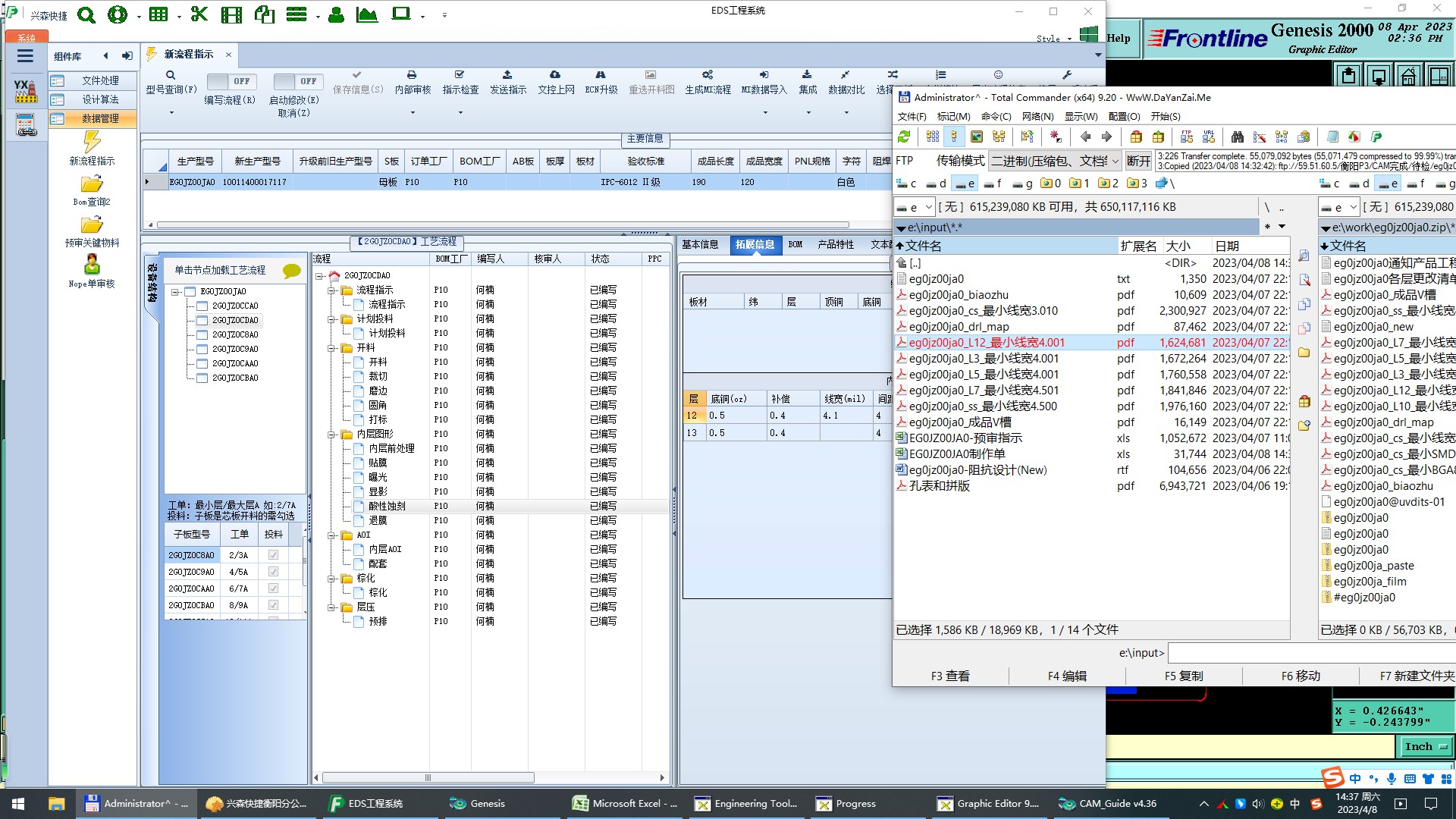
Task: Switch to the BOM tab
Action: tap(795, 244)
